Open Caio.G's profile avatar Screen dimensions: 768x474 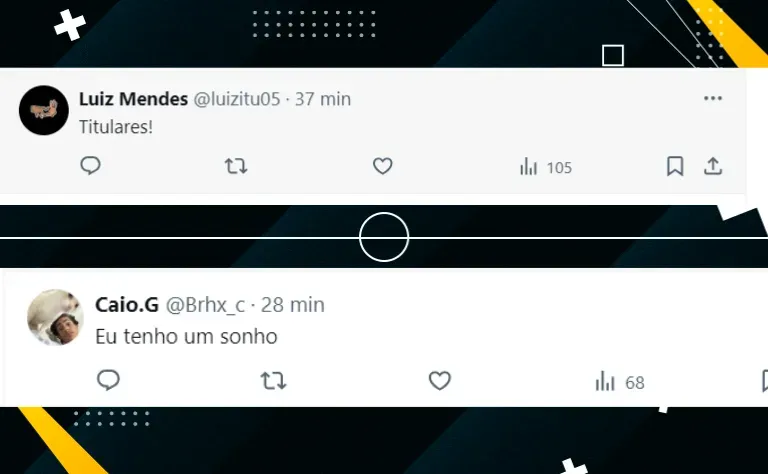point(55,317)
